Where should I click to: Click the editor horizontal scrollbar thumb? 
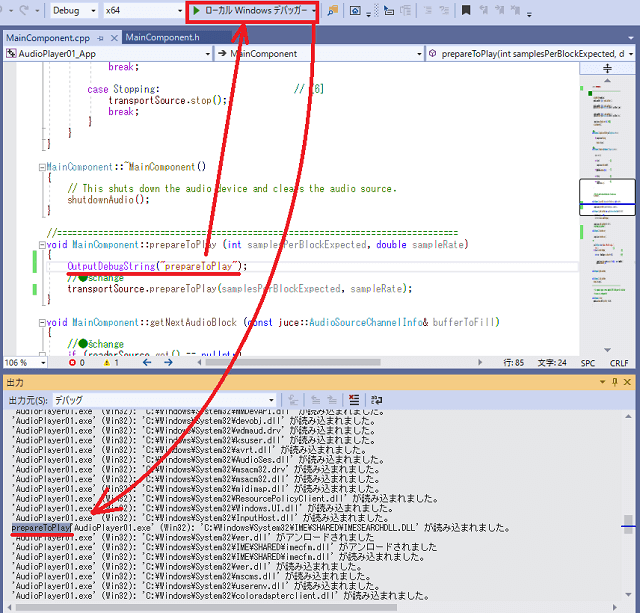pos(293,362)
